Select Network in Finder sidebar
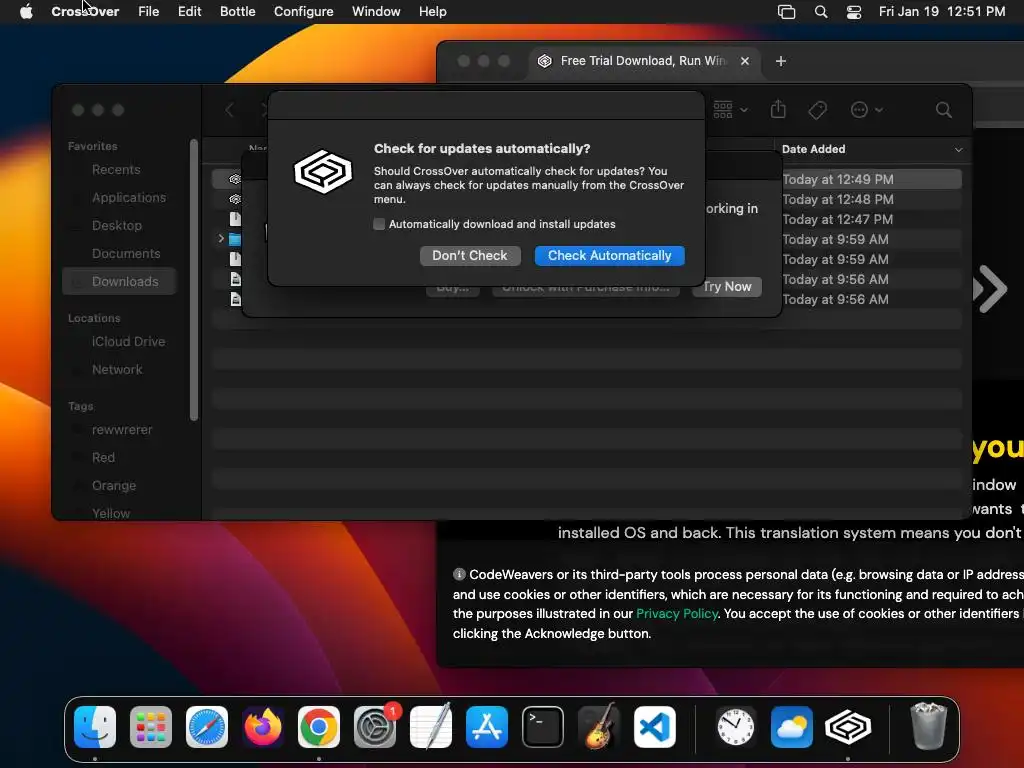 [117, 370]
